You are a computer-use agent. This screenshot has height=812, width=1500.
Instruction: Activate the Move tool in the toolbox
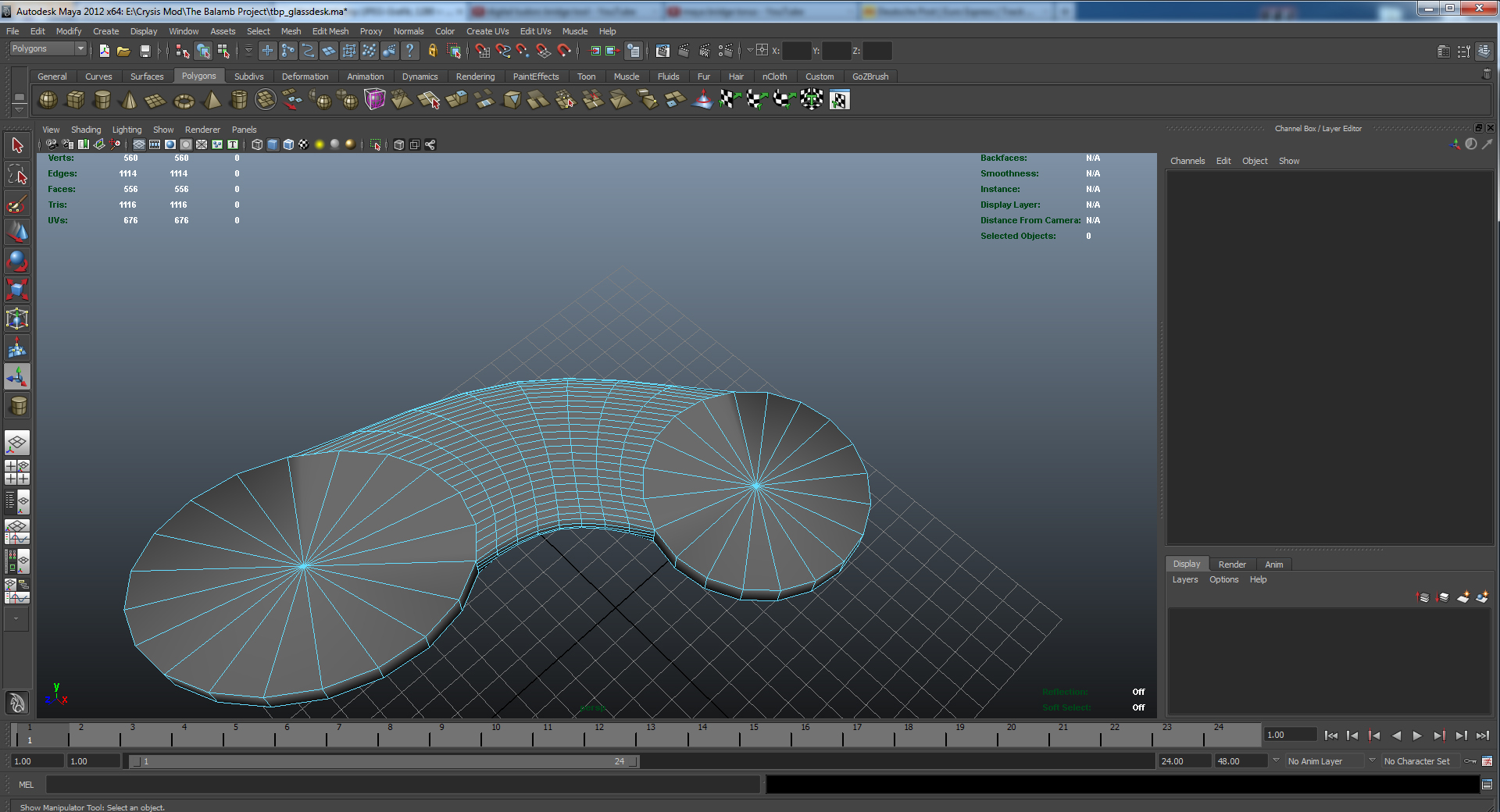[17, 232]
